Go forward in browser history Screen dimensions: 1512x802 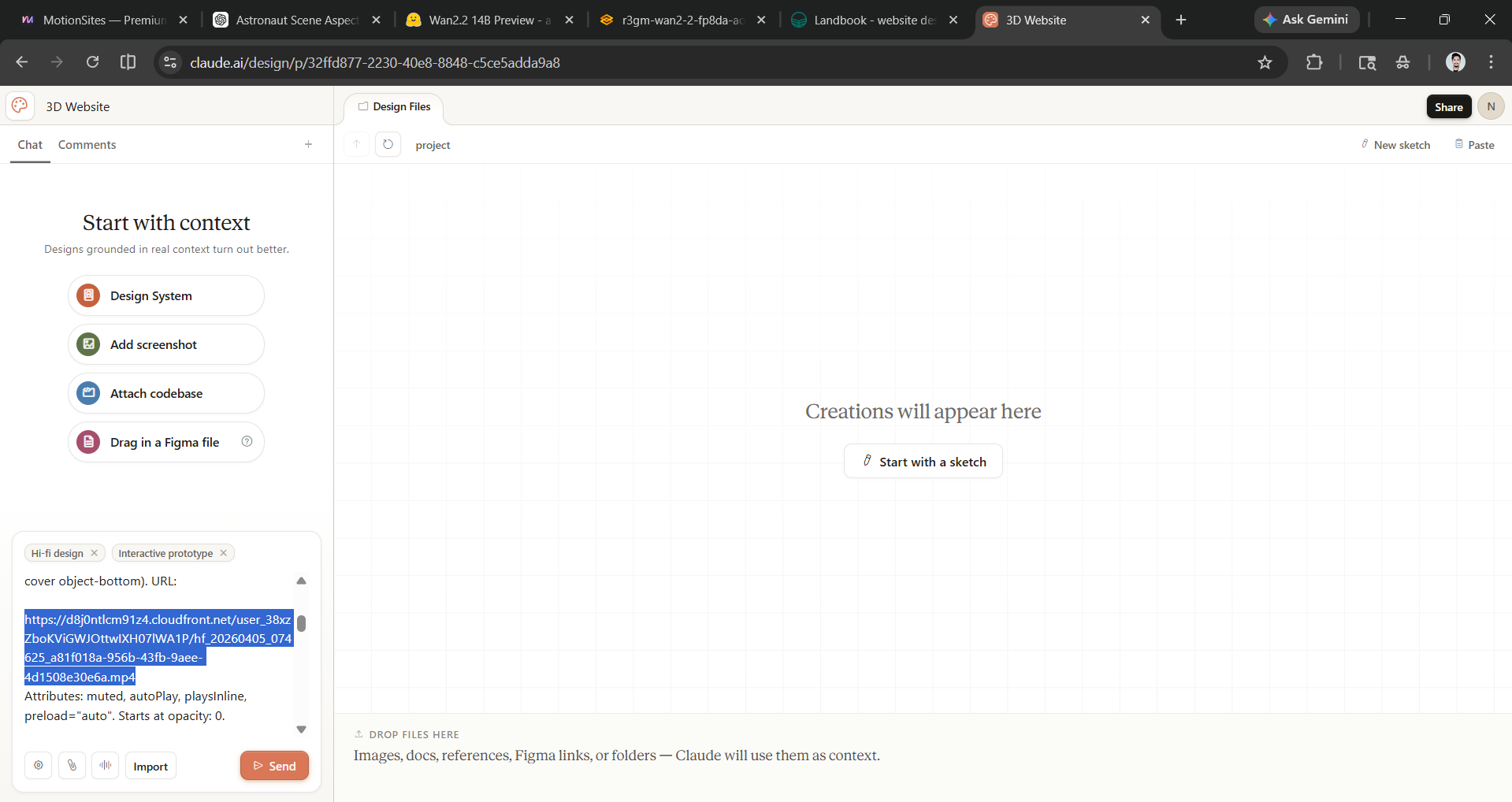(57, 62)
